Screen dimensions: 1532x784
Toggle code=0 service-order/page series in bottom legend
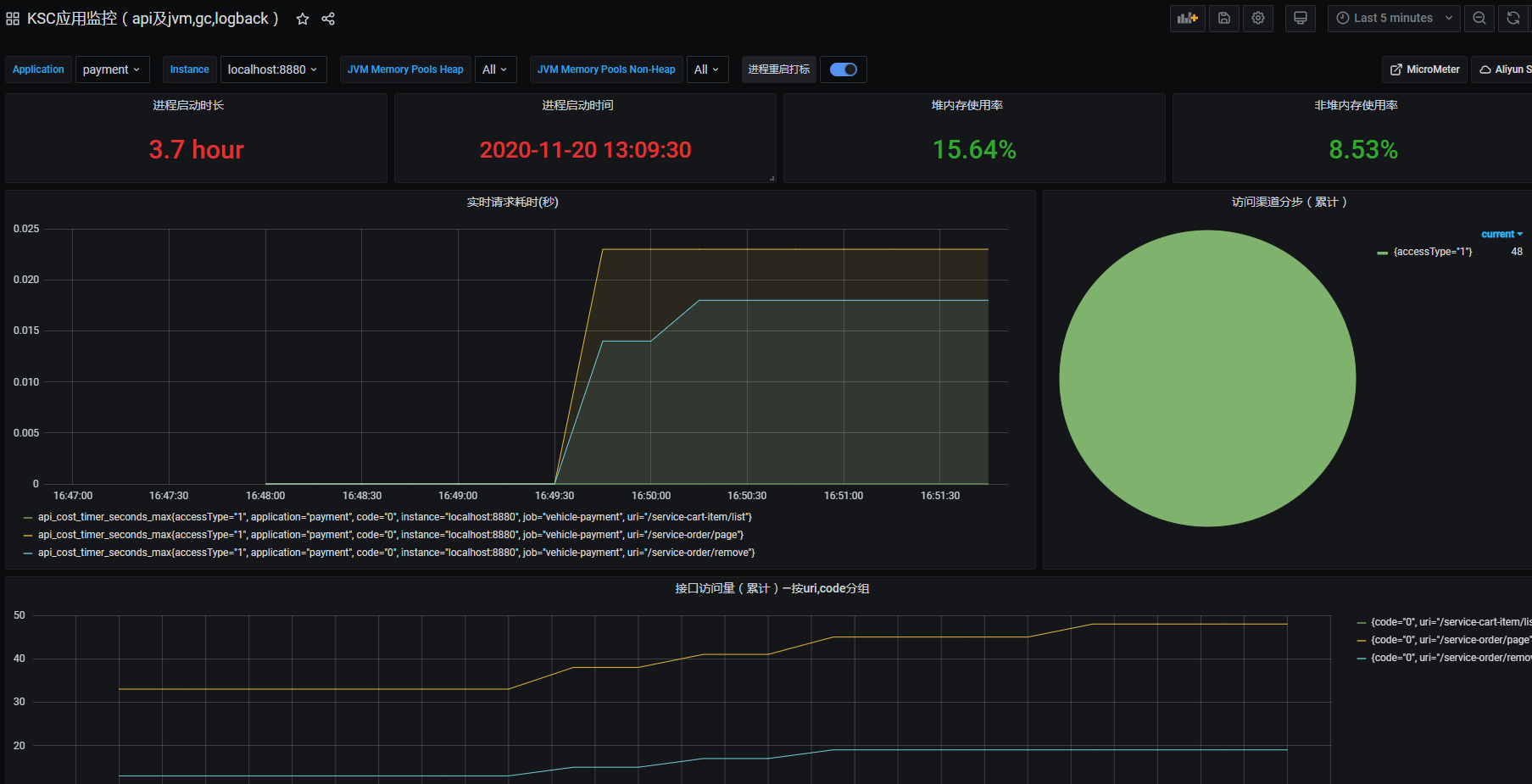(x=1451, y=640)
